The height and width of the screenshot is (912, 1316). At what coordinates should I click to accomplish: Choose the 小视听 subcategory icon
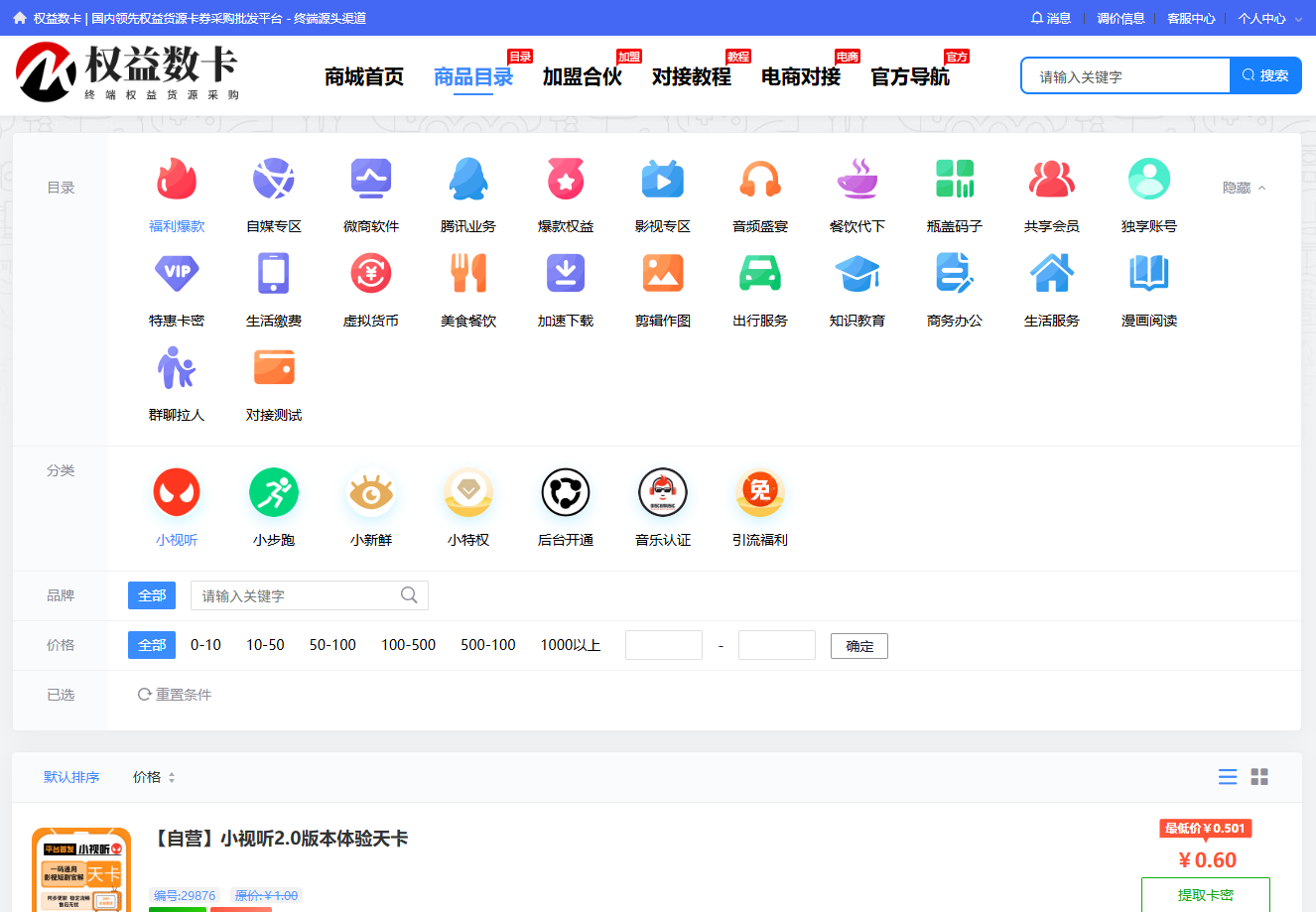177,492
